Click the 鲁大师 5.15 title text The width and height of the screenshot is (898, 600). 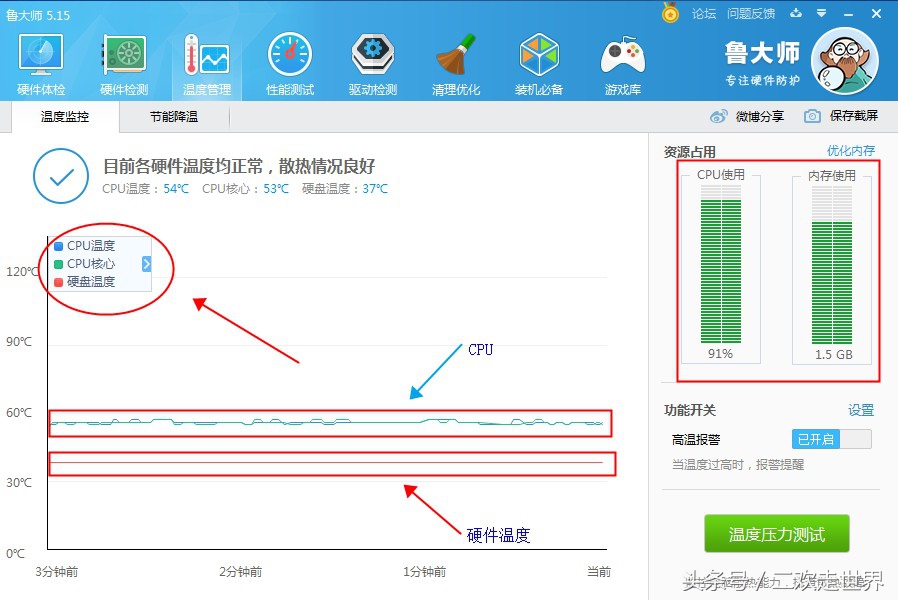pyautogui.click(x=38, y=15)
